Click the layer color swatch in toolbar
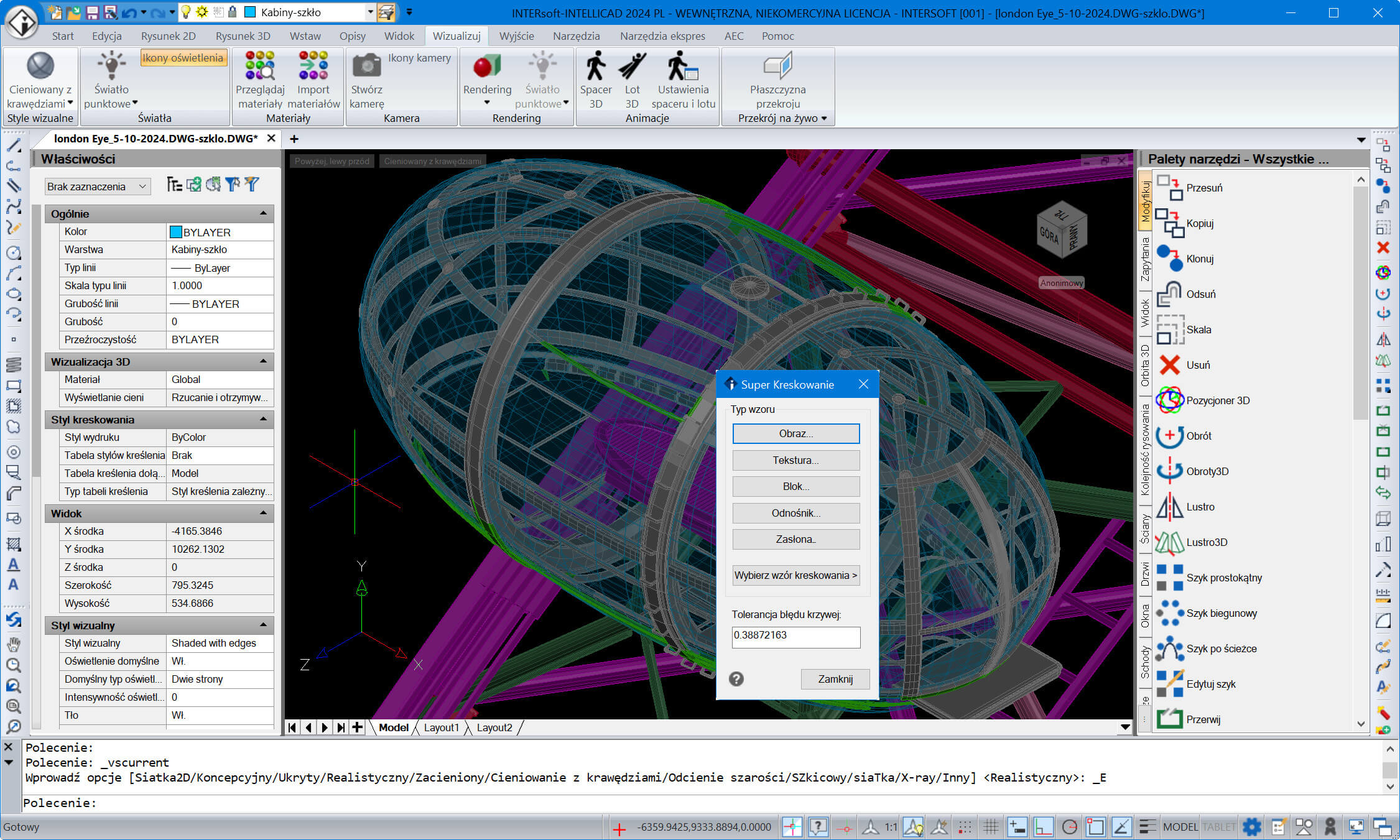The height and width of the screenshot is (840, 1400). click(x=250, y=12)
